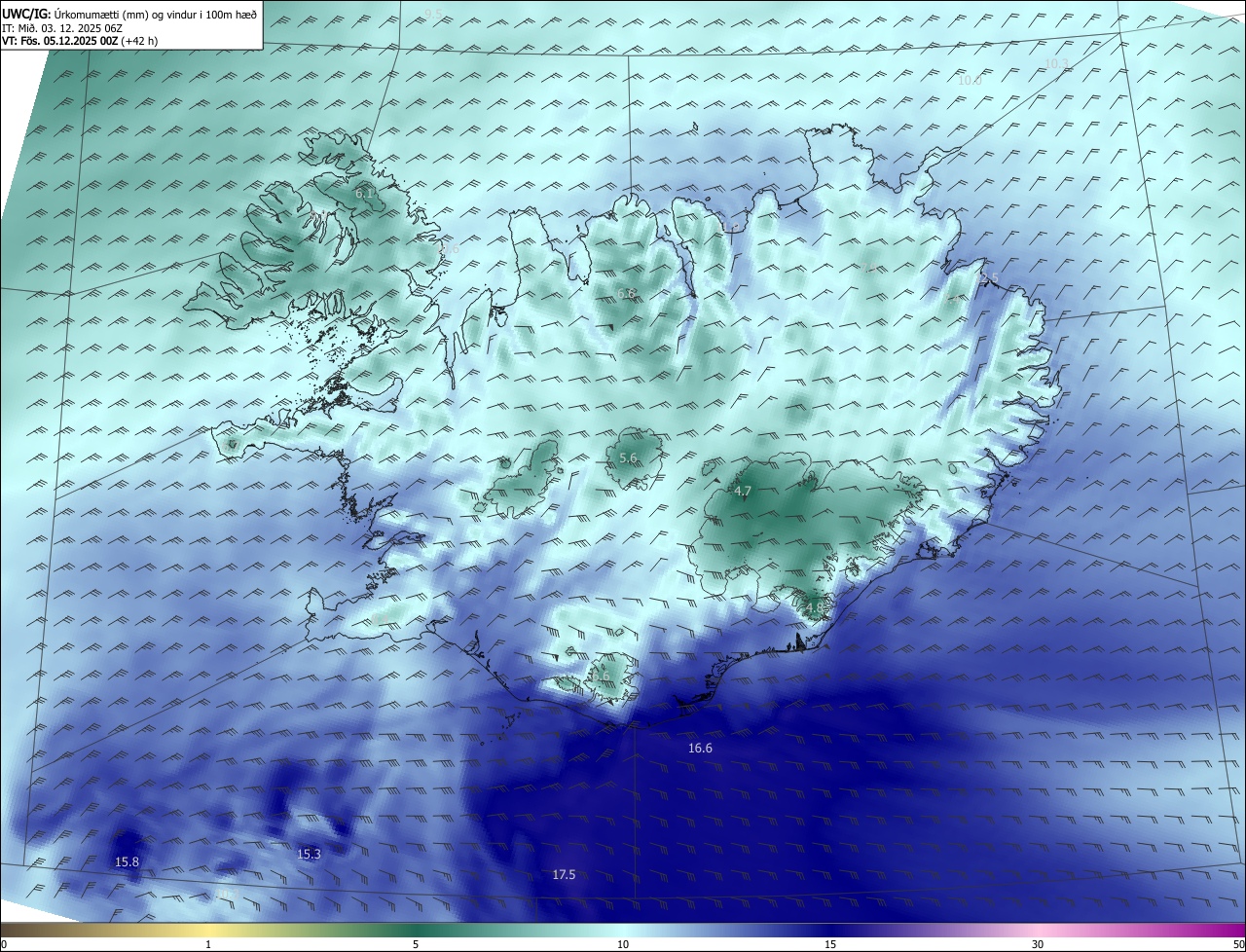Click the 1 tick label on the color scale
The height and width of the screenshot is (952, 1246).
click(208, 944)
